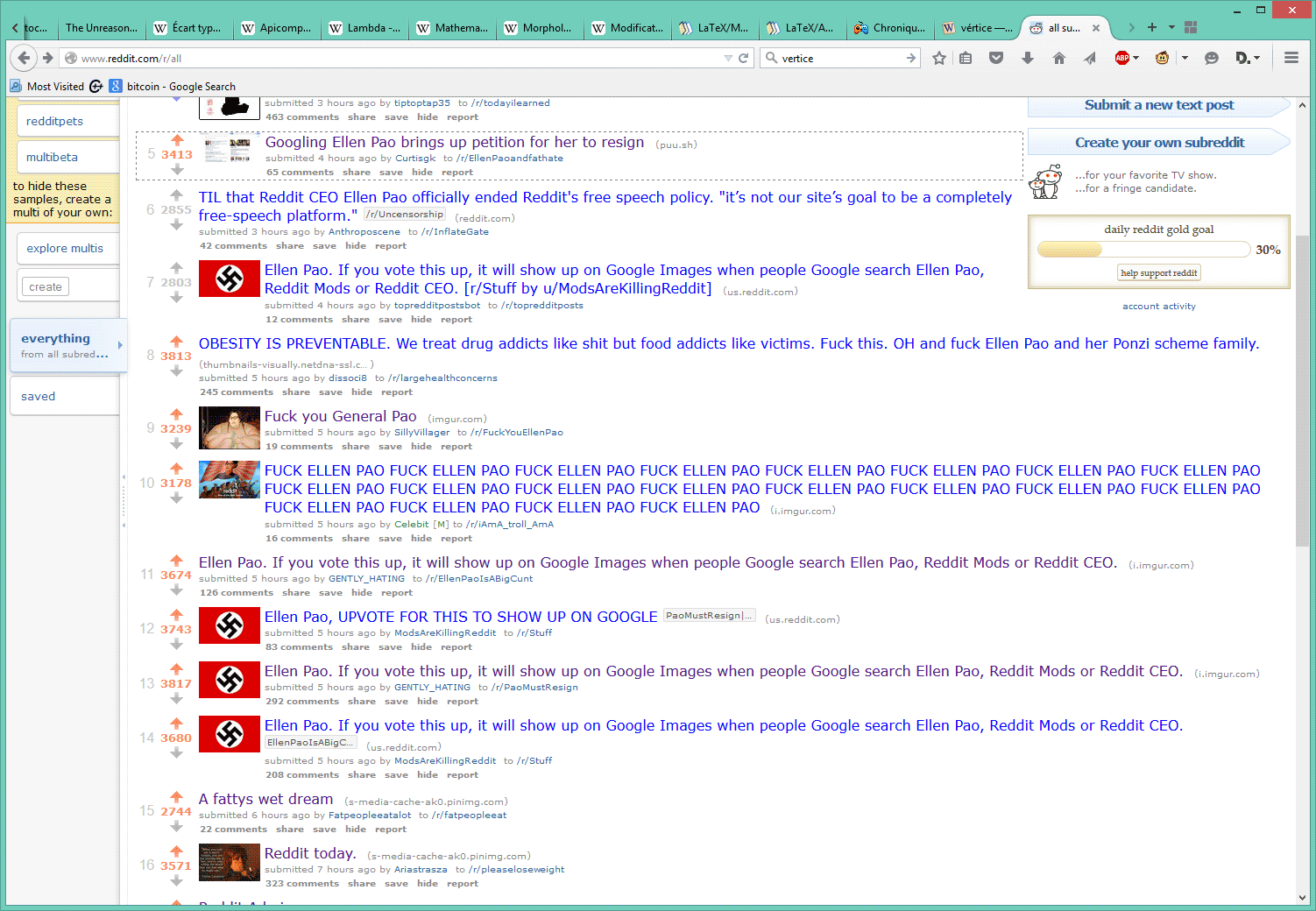Bookmark this page with the star icon
The image size is (1316, 911).
tap(939, 58)
